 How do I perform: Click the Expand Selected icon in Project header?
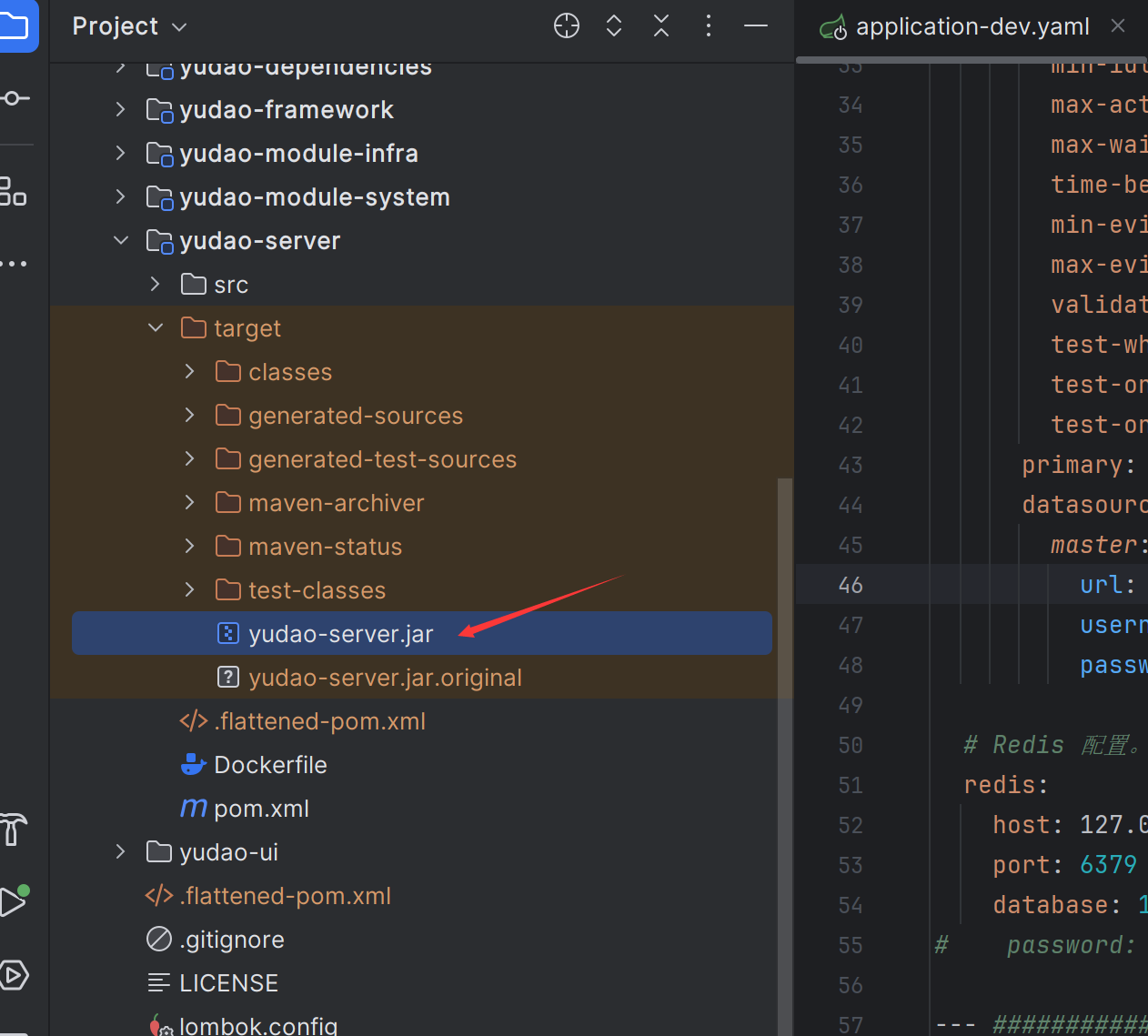[614, 26]
